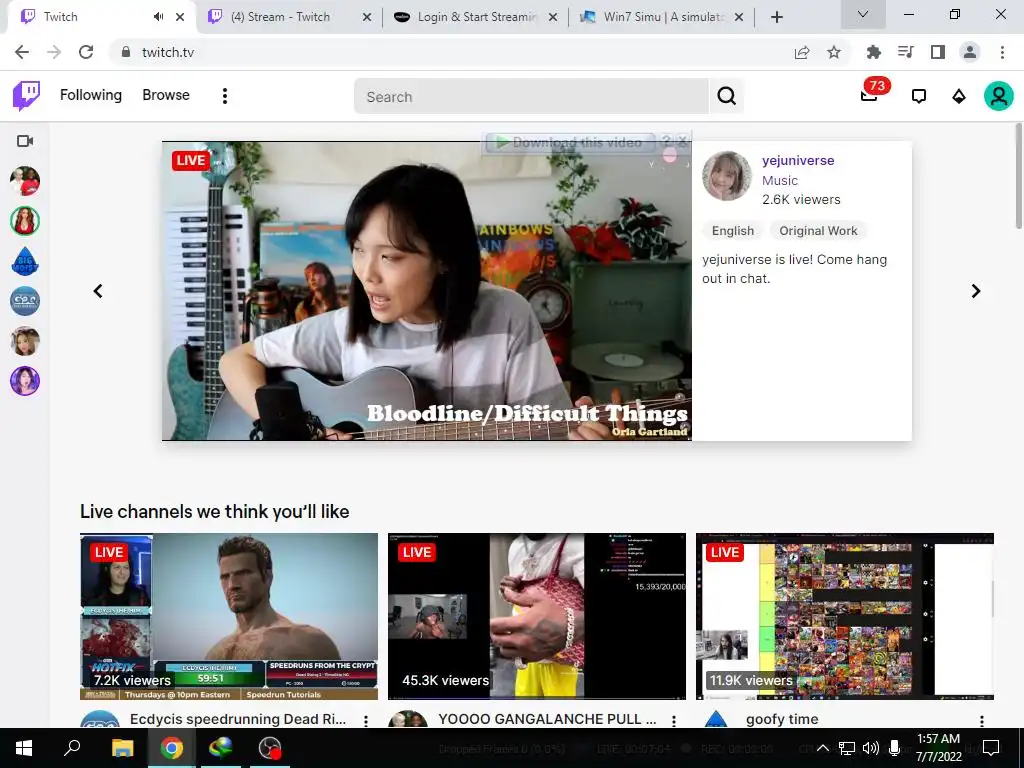This screenshot has height=768, width=1024.
Task: Show hidden system tray icons
Action: 823,748
